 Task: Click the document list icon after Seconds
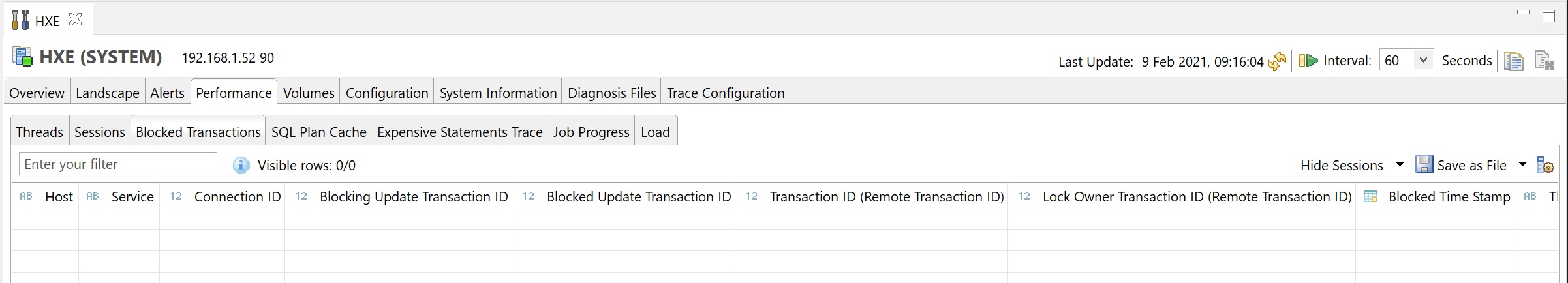1513,61
